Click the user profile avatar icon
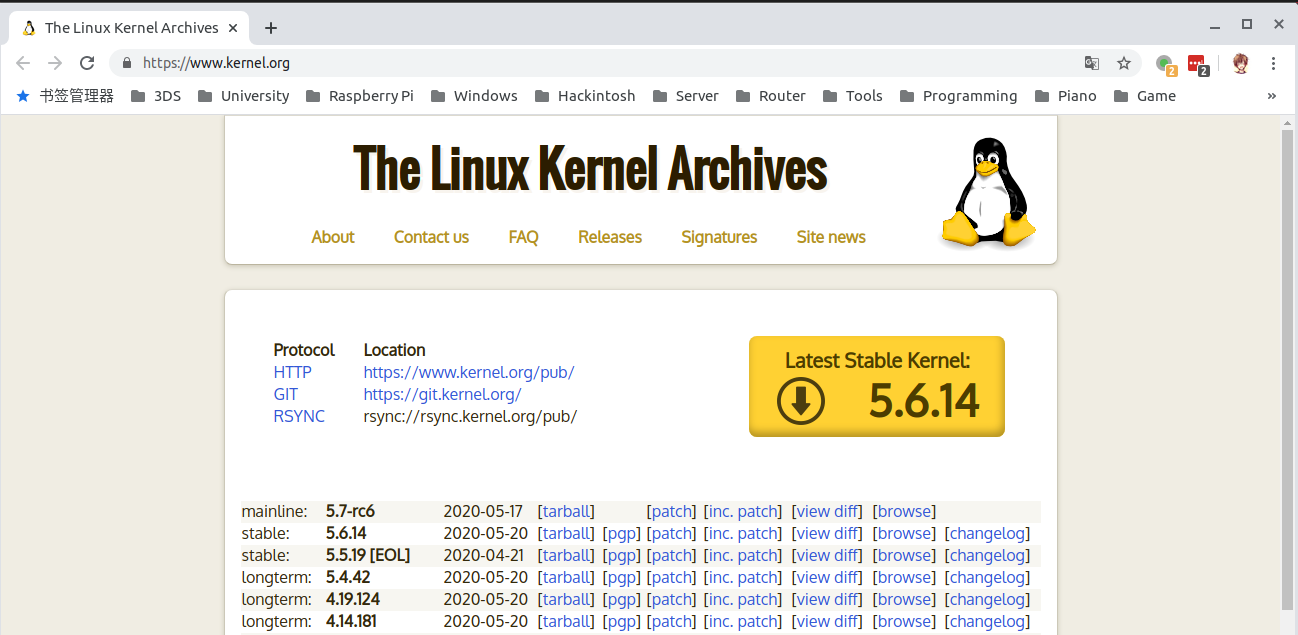Viewport: 1298px width, 635px height. click(x=1240, y=63)
